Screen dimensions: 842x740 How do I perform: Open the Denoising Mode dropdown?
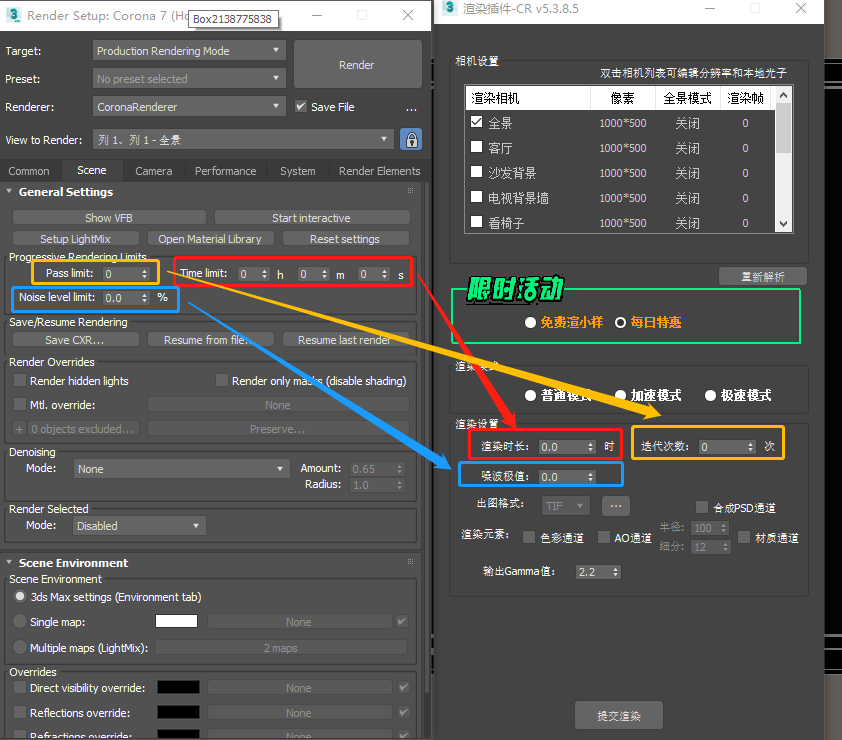[x=182, y=469]
